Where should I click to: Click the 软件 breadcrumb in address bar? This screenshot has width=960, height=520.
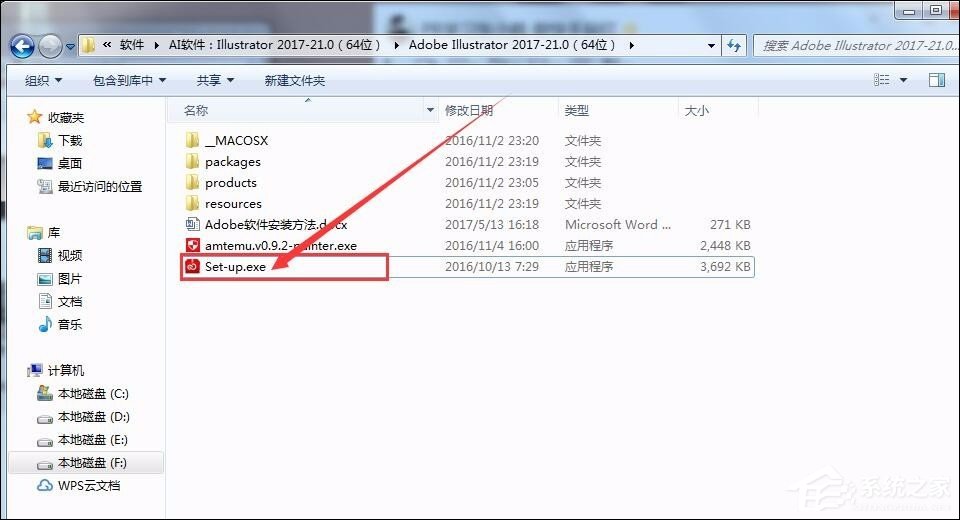[x=132, y=45]
